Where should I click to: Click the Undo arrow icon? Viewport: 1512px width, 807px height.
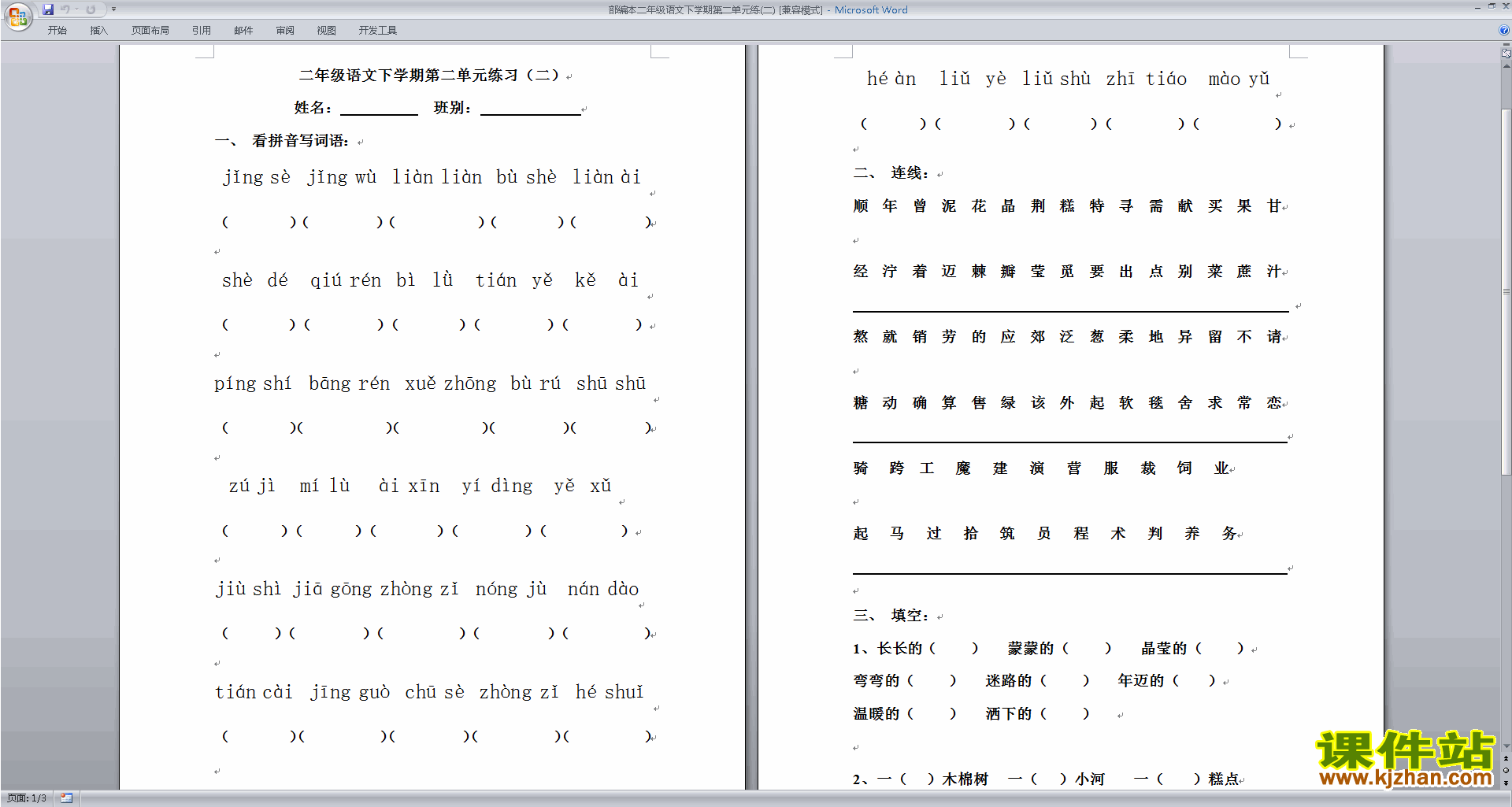(x=65, y=9)
